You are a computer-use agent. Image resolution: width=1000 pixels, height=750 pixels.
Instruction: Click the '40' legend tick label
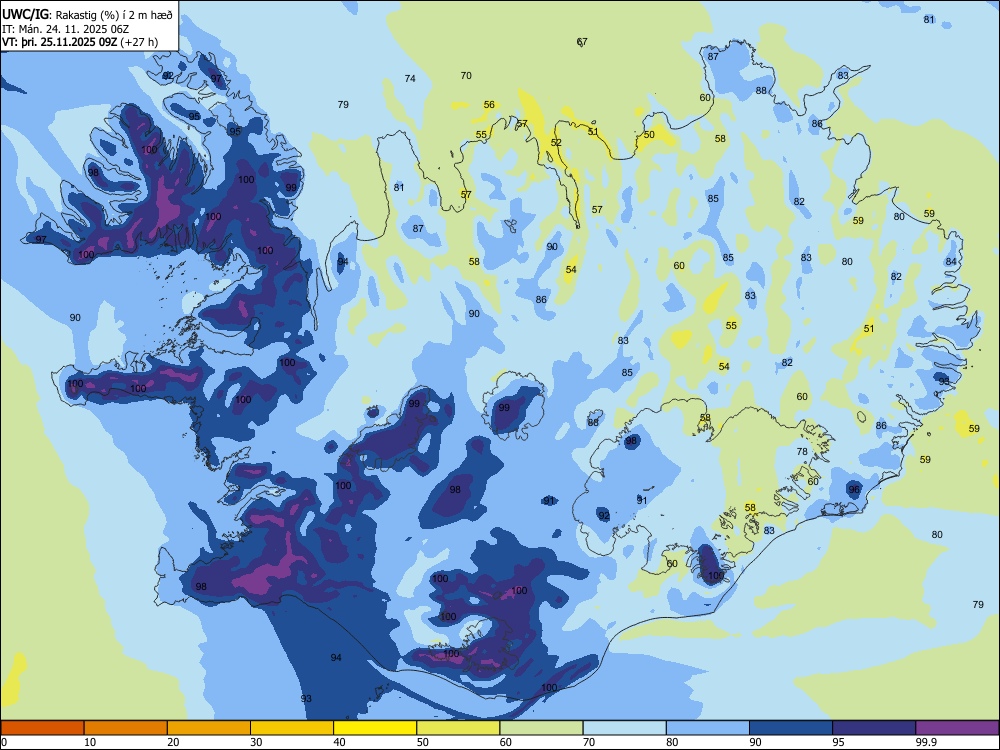[x=339, y=742]
